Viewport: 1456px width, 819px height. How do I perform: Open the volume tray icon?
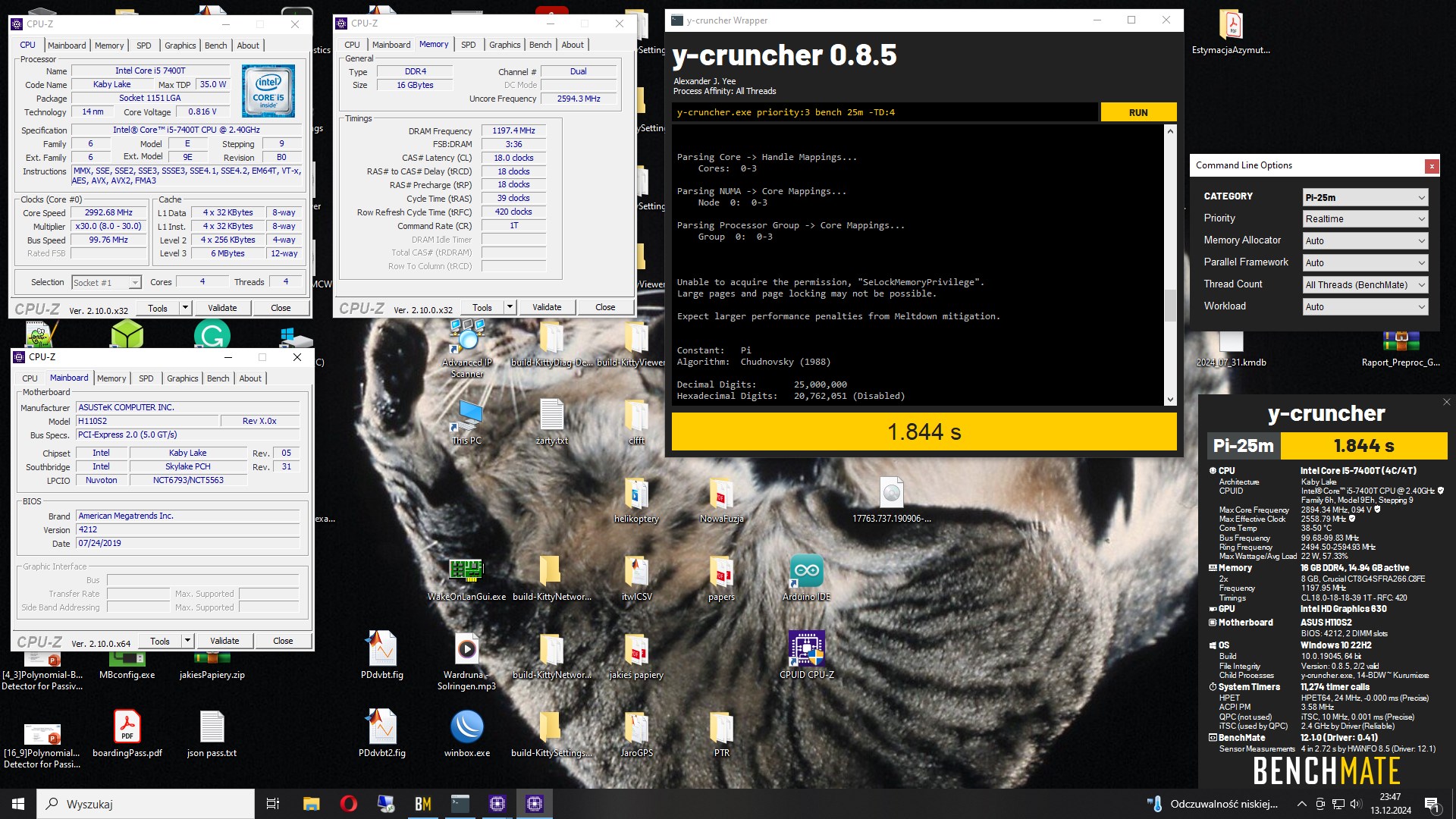[1356, 804]
